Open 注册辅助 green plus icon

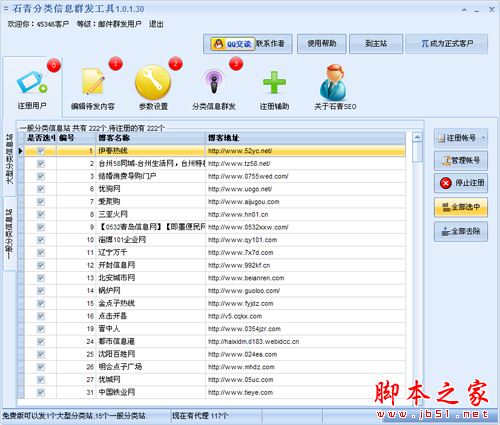[274, 82]
